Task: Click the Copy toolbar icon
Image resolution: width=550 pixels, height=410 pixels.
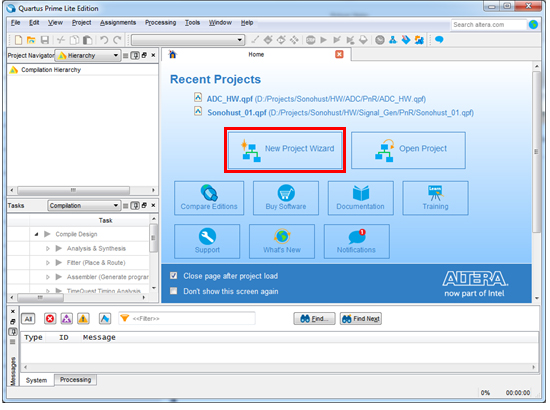Action: [74, 40]
